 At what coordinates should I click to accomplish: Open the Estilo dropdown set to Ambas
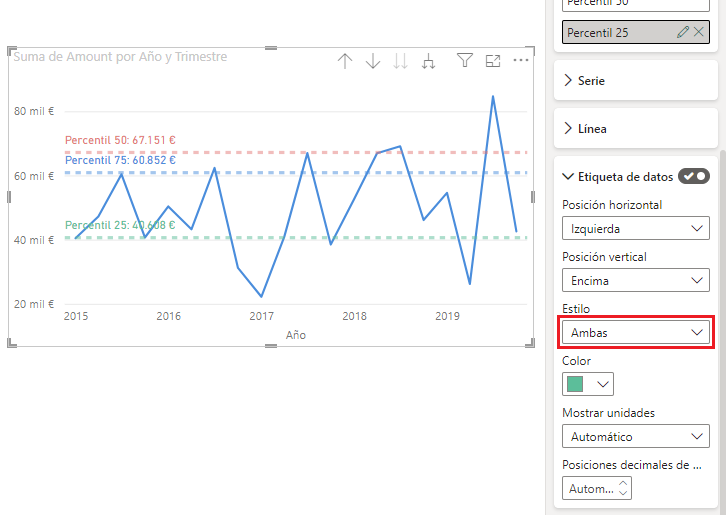(635, 332)
